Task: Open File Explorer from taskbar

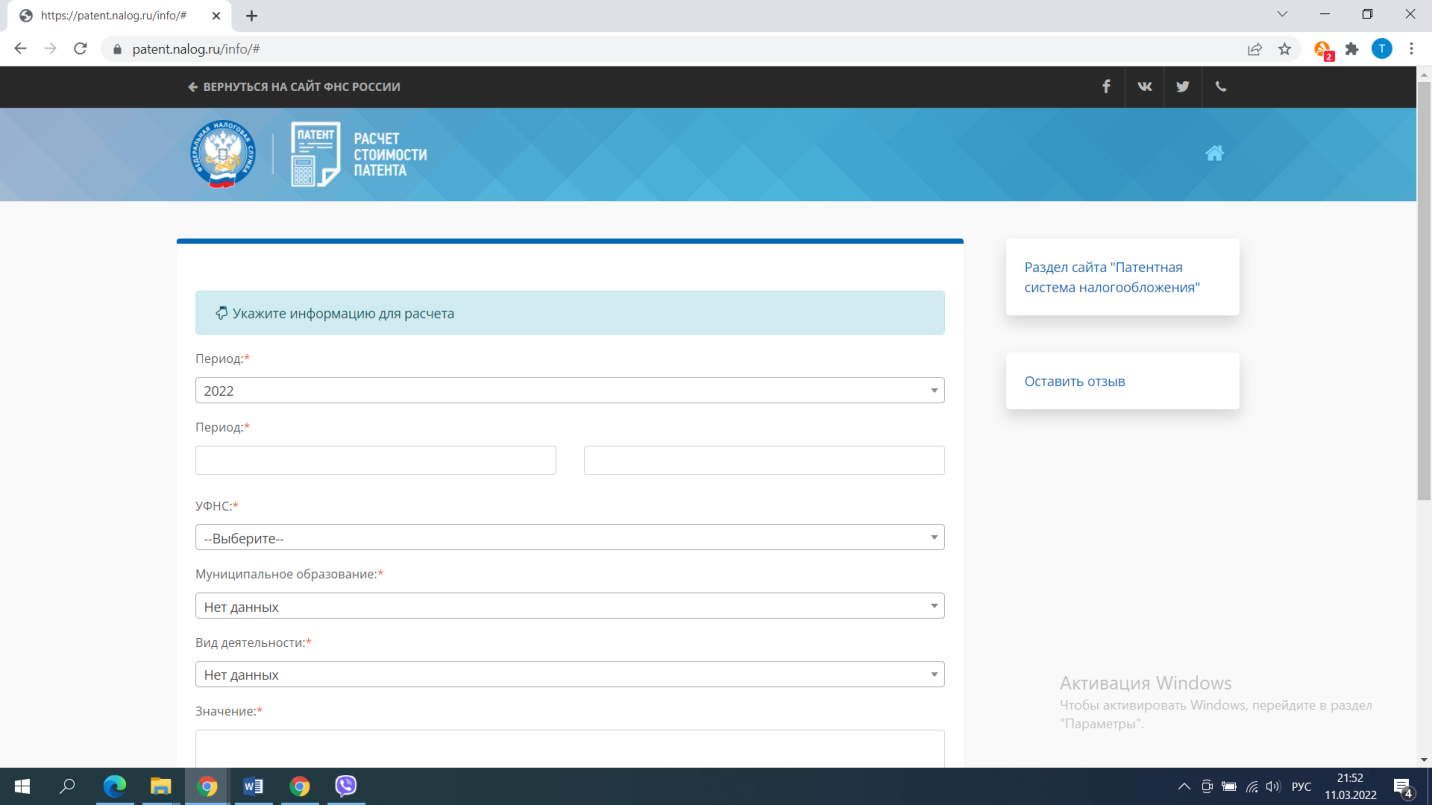Action: [161, 786]
